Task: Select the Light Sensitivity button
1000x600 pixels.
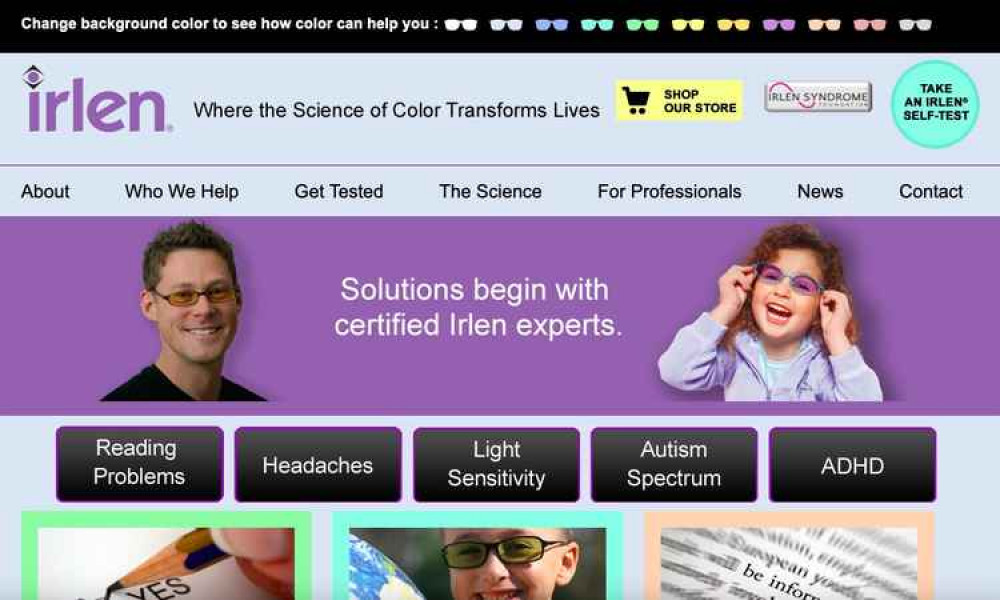Action: (x=496, y=464)
